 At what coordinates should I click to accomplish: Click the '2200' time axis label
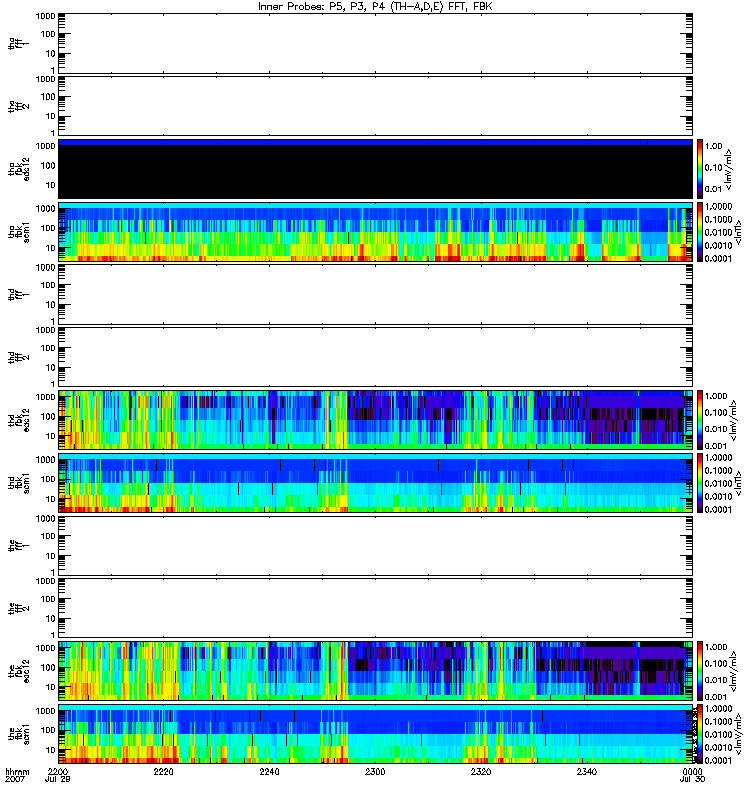coord(58,772)
